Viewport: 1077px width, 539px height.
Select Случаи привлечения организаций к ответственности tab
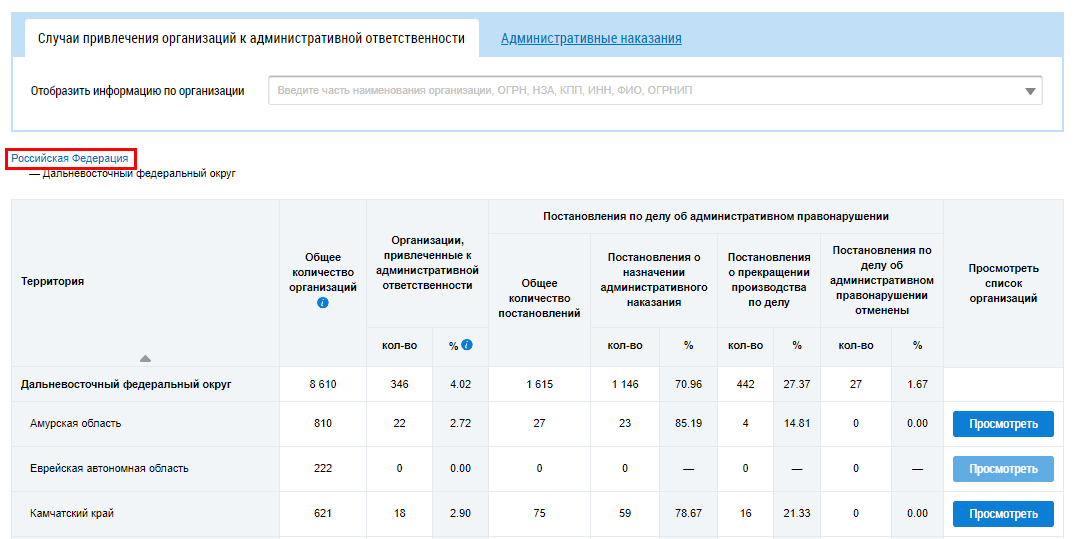coord(251,39)
